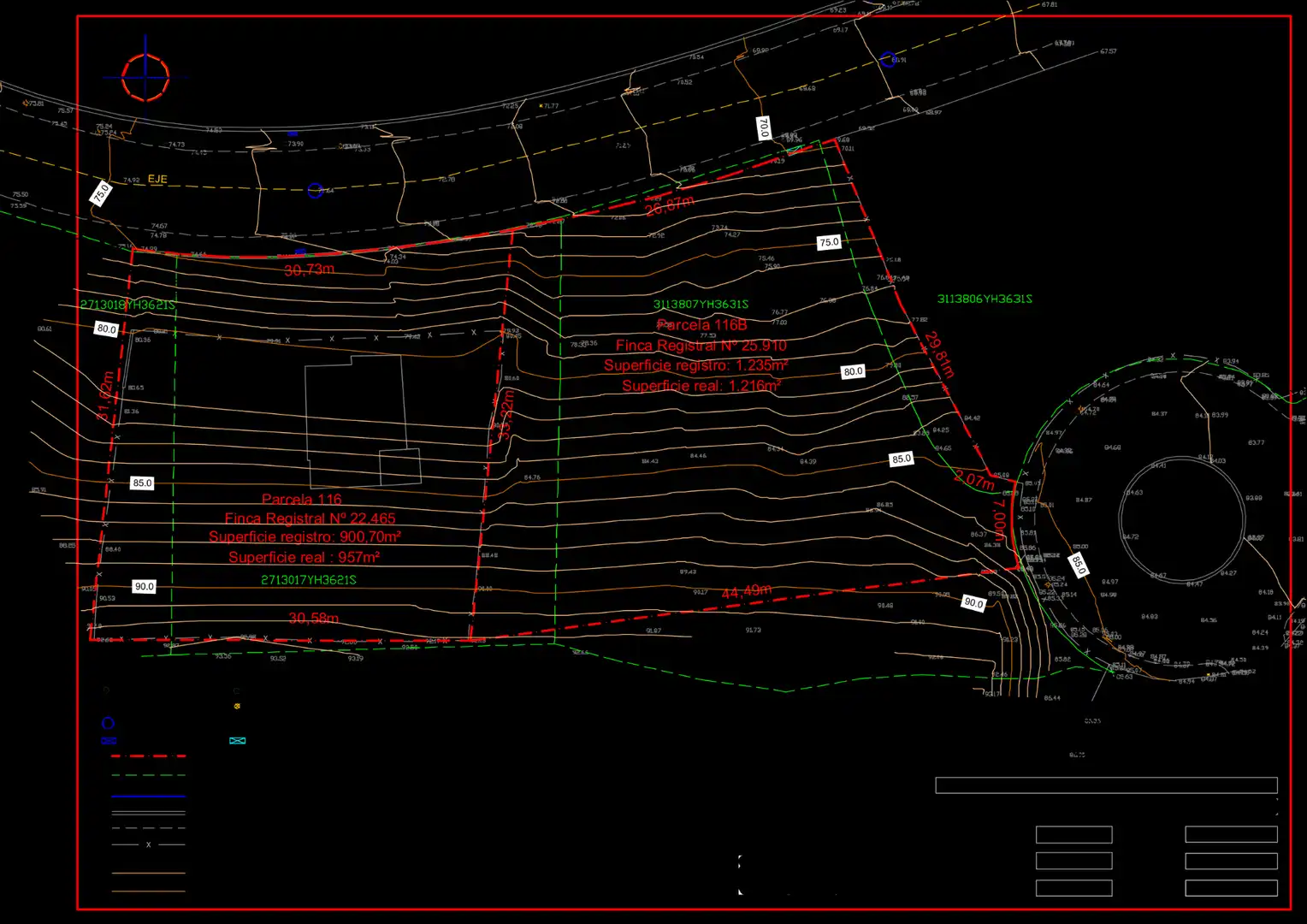Select the 33,32m shared boundary dimension
The height and width of the screenshot is (924, 1307).
click(x=506, y=415)
